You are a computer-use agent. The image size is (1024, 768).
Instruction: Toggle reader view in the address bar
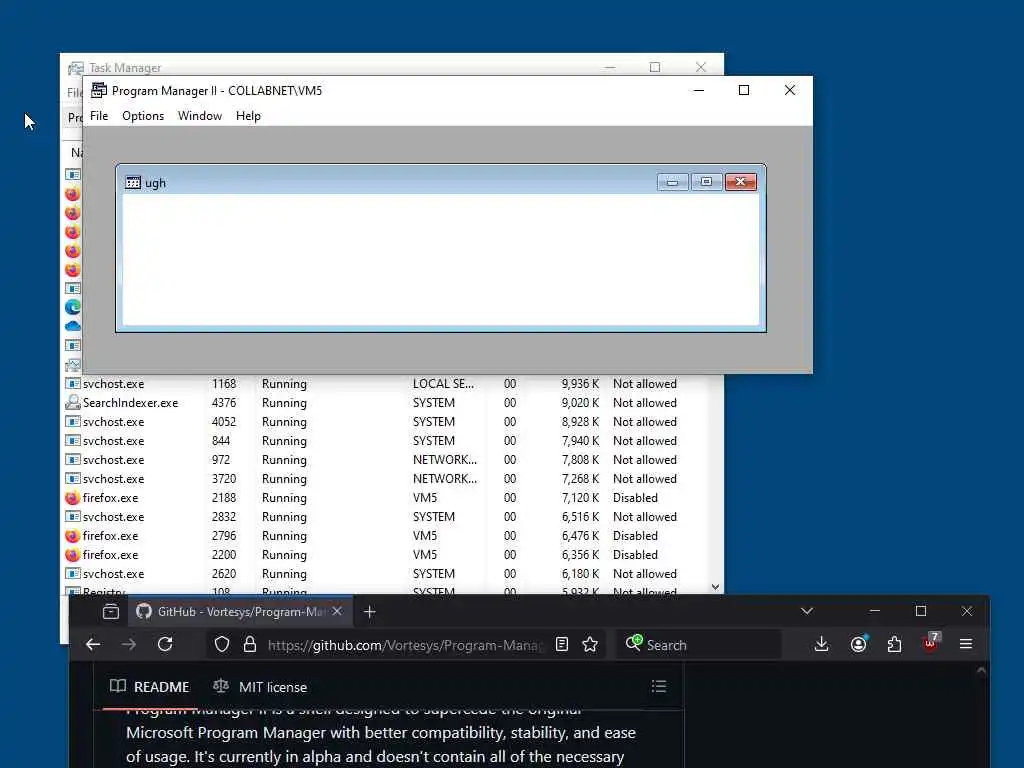[562, 645]
